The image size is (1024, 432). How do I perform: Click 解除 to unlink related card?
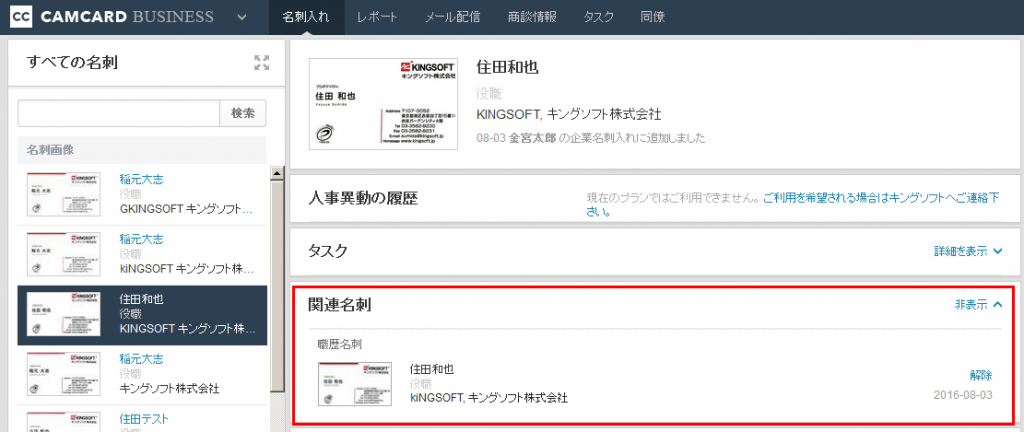click(x=981, y=375)
